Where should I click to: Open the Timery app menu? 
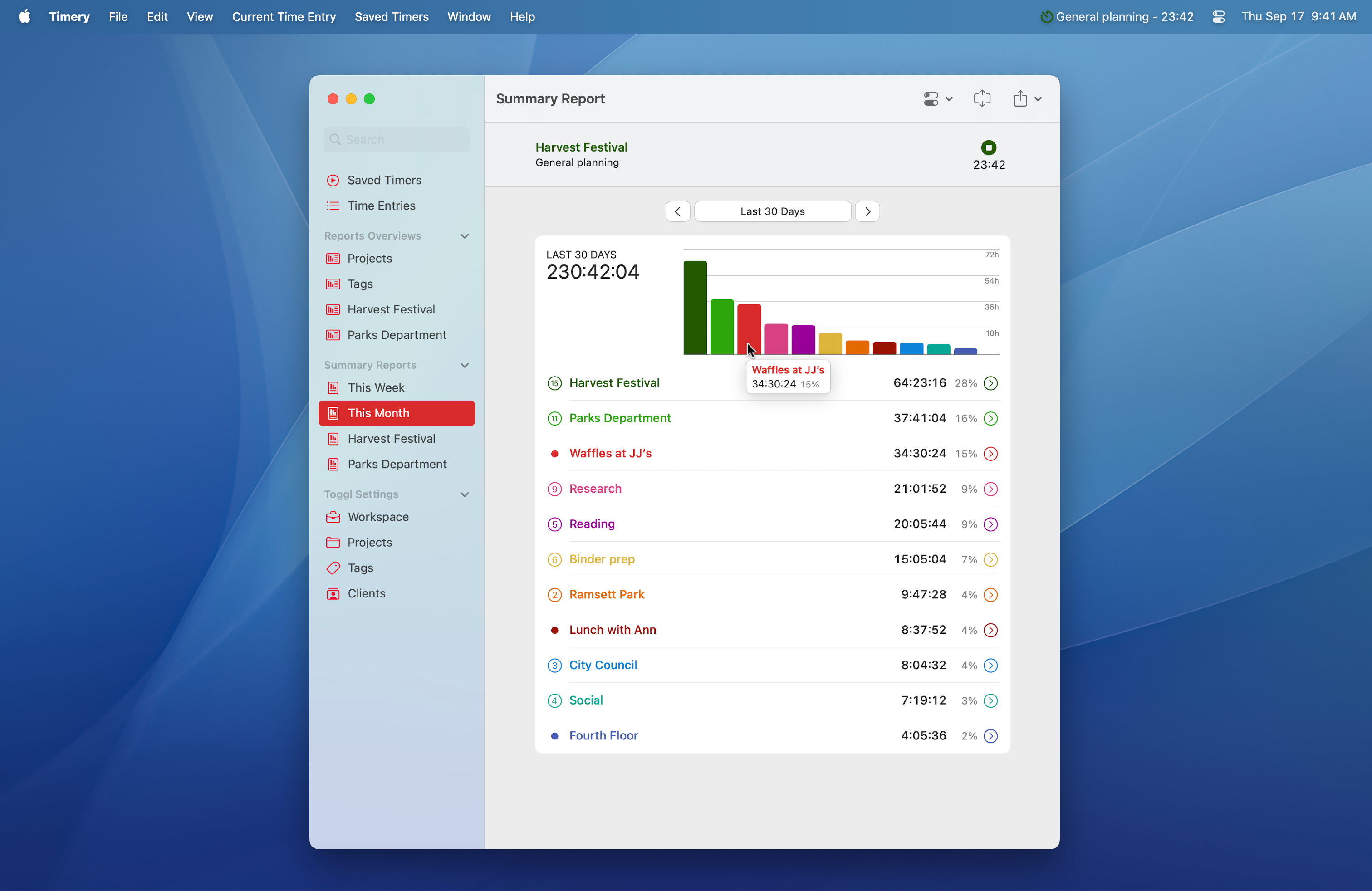69,17
